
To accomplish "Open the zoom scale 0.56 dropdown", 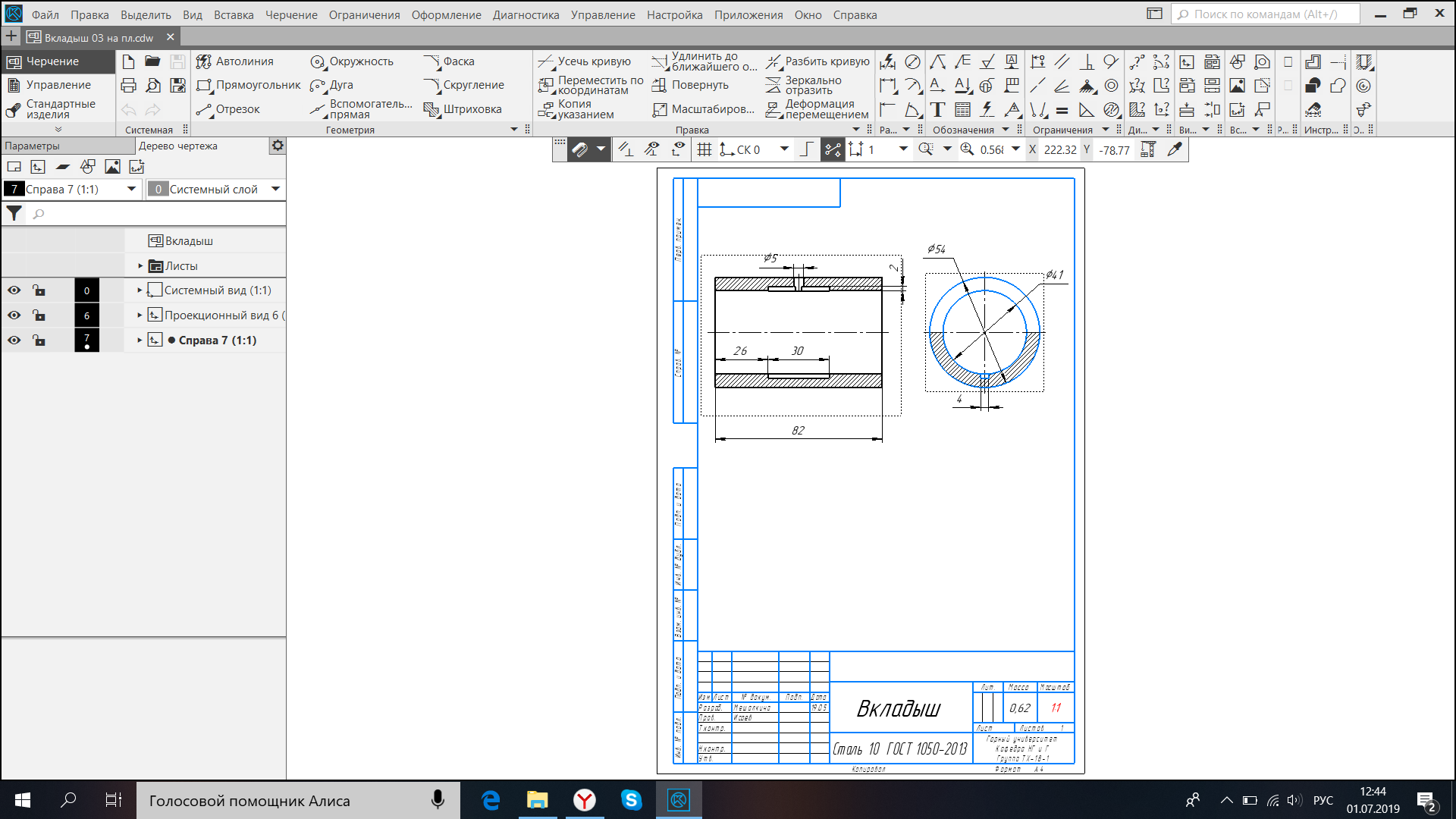I will [x=1016, y=149].
